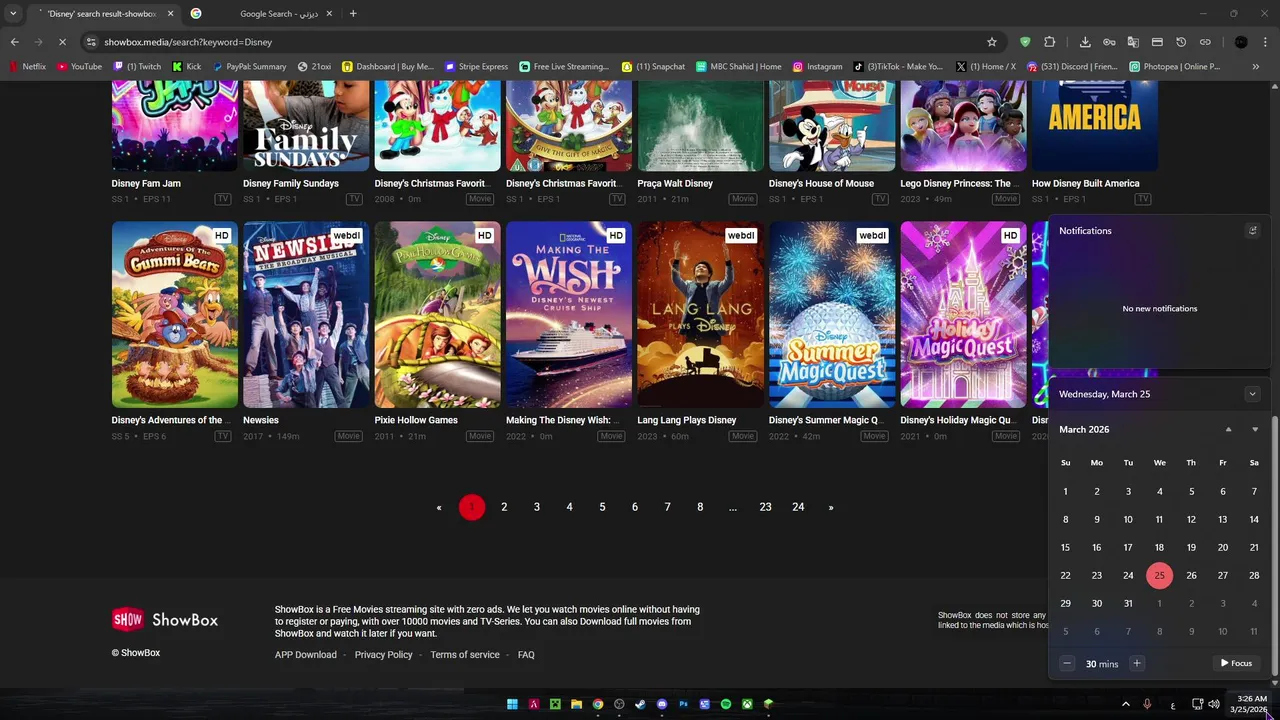1280x720 pixels.
Task: Open Discord from the taskbar
Action: [662, 704]
